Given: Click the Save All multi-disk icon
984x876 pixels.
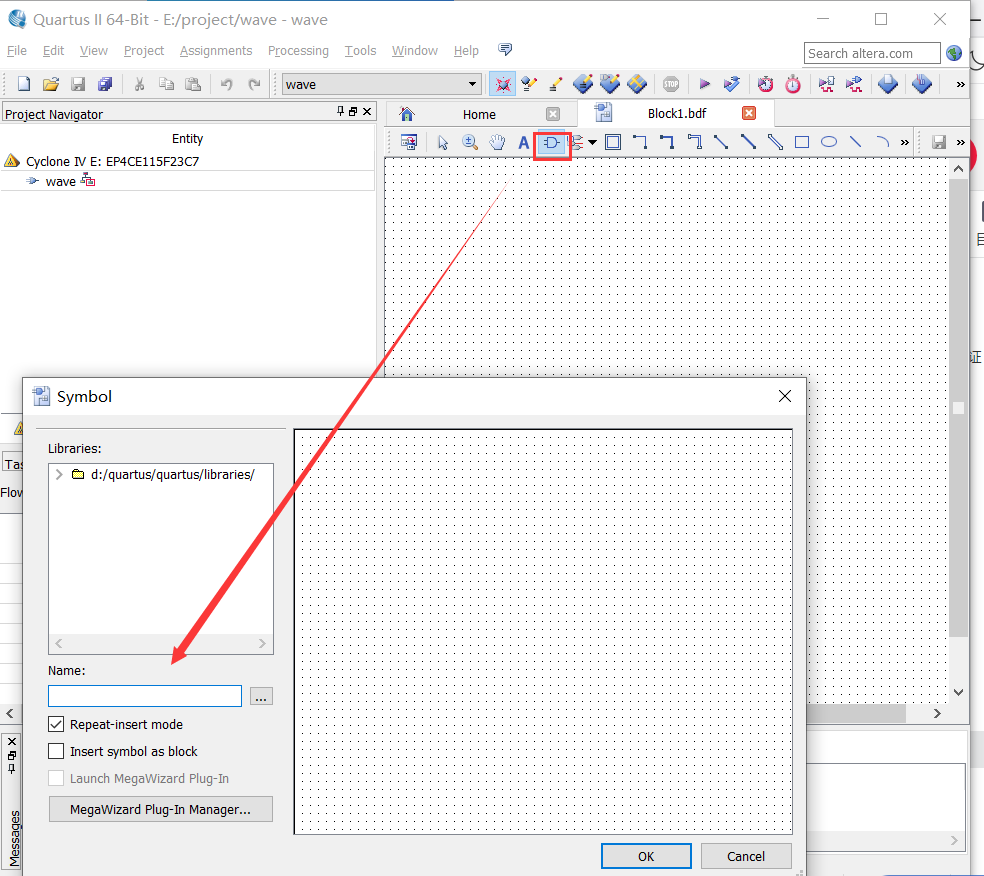Looking at the screenshot, I should [105, 84].
